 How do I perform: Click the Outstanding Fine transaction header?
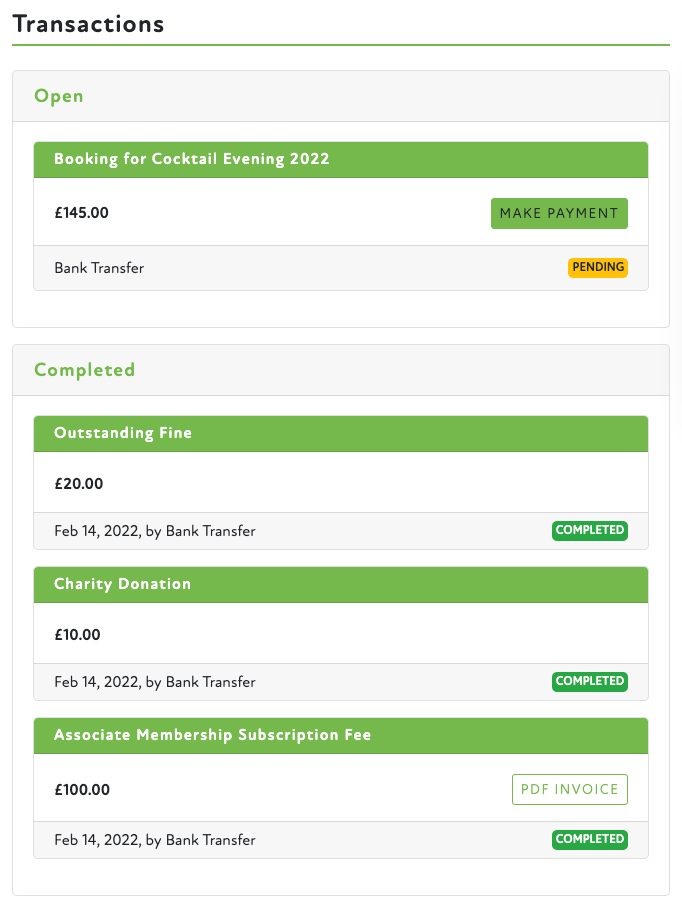tap(123, 433)
